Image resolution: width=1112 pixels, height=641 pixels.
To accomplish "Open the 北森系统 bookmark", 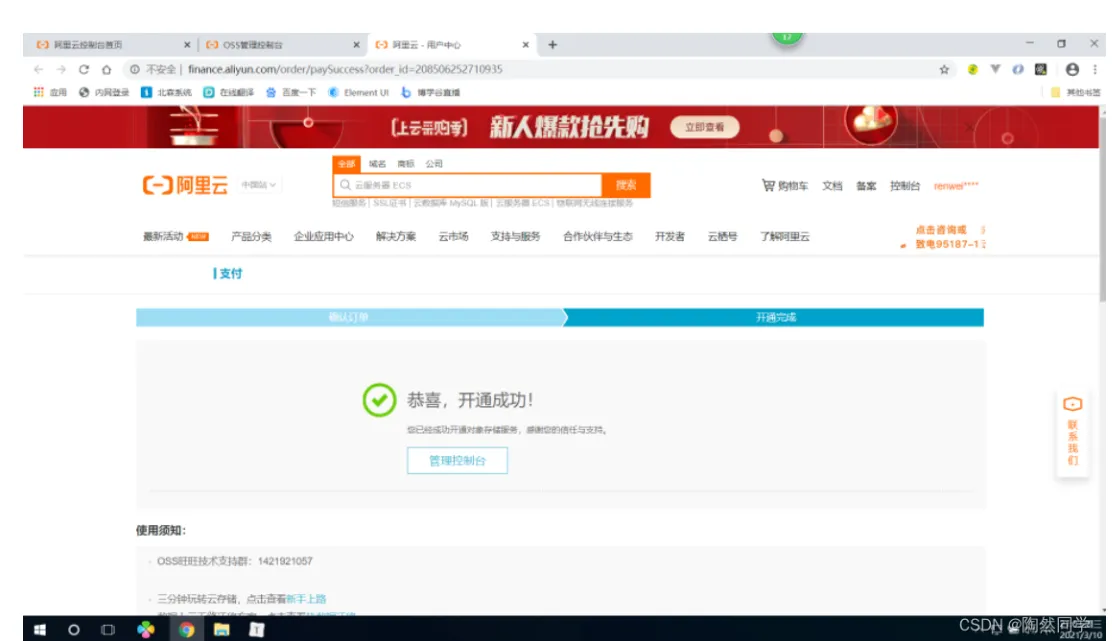I will click(x=167, y=92).
